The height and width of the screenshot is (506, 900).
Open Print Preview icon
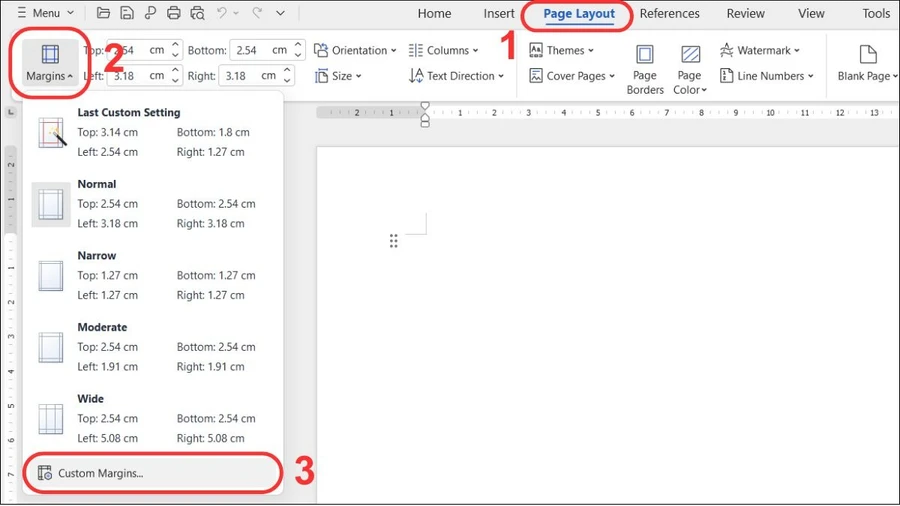(197, 13)
